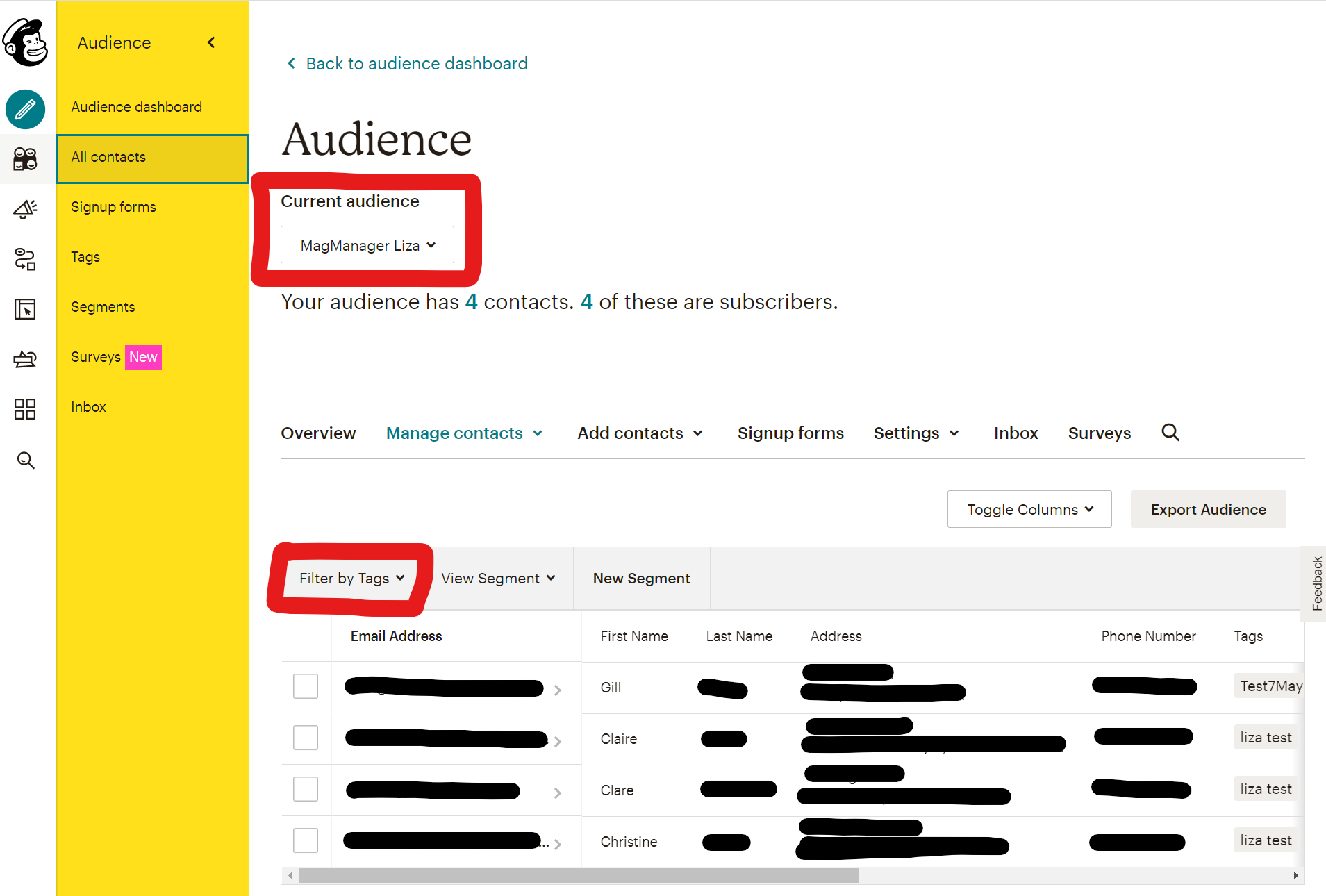Open the Website icon in the left rail
Screen dimensions: 1326x896
[26, 309]
